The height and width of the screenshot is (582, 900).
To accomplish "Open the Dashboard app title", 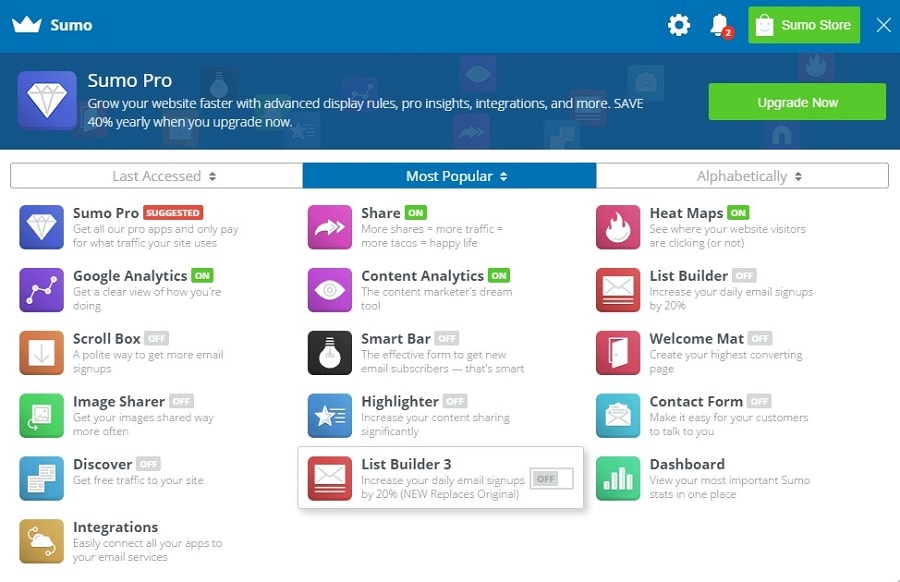I will [687, 464].
